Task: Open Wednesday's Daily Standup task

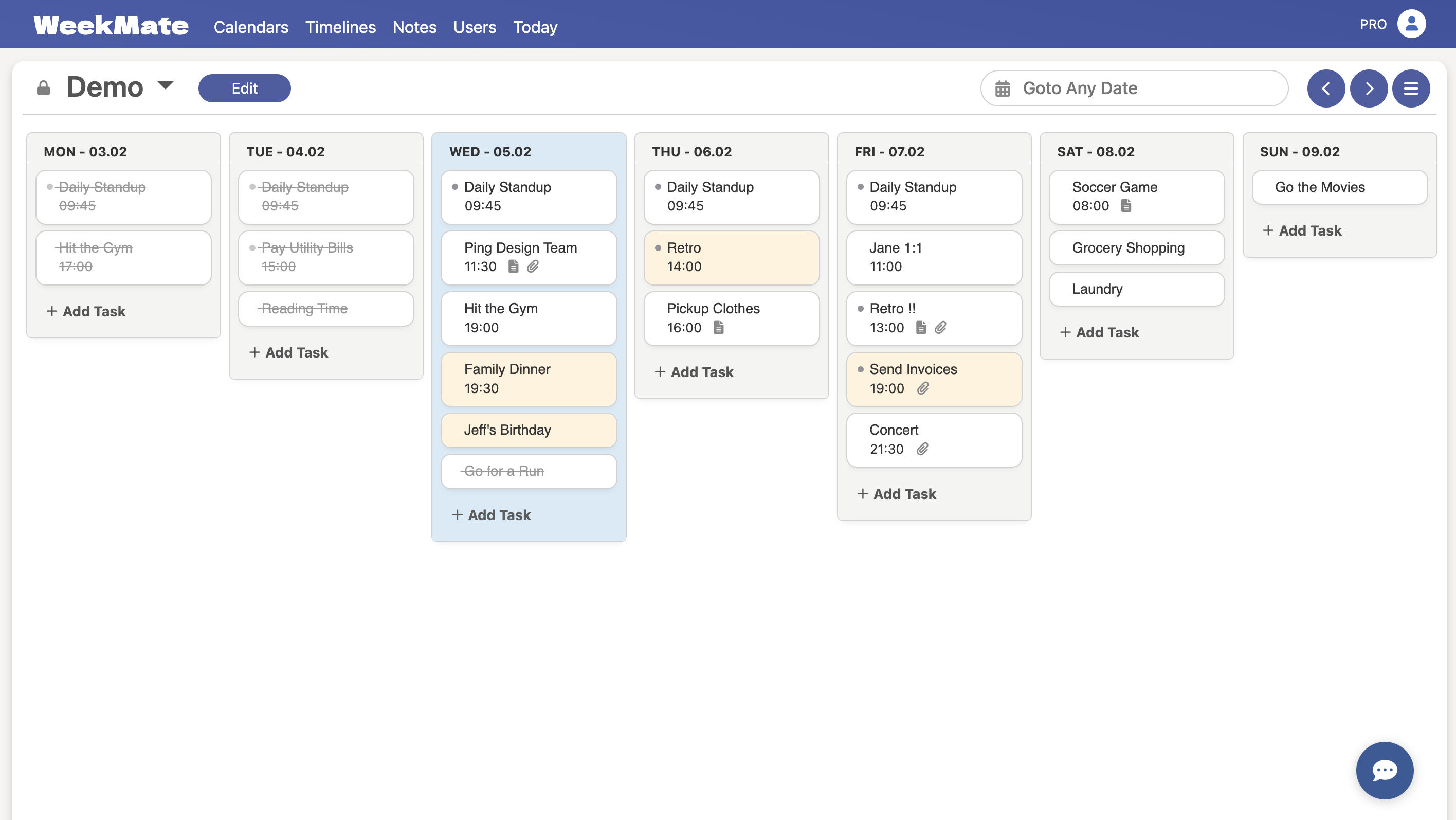Action: (x=529, y=197)
